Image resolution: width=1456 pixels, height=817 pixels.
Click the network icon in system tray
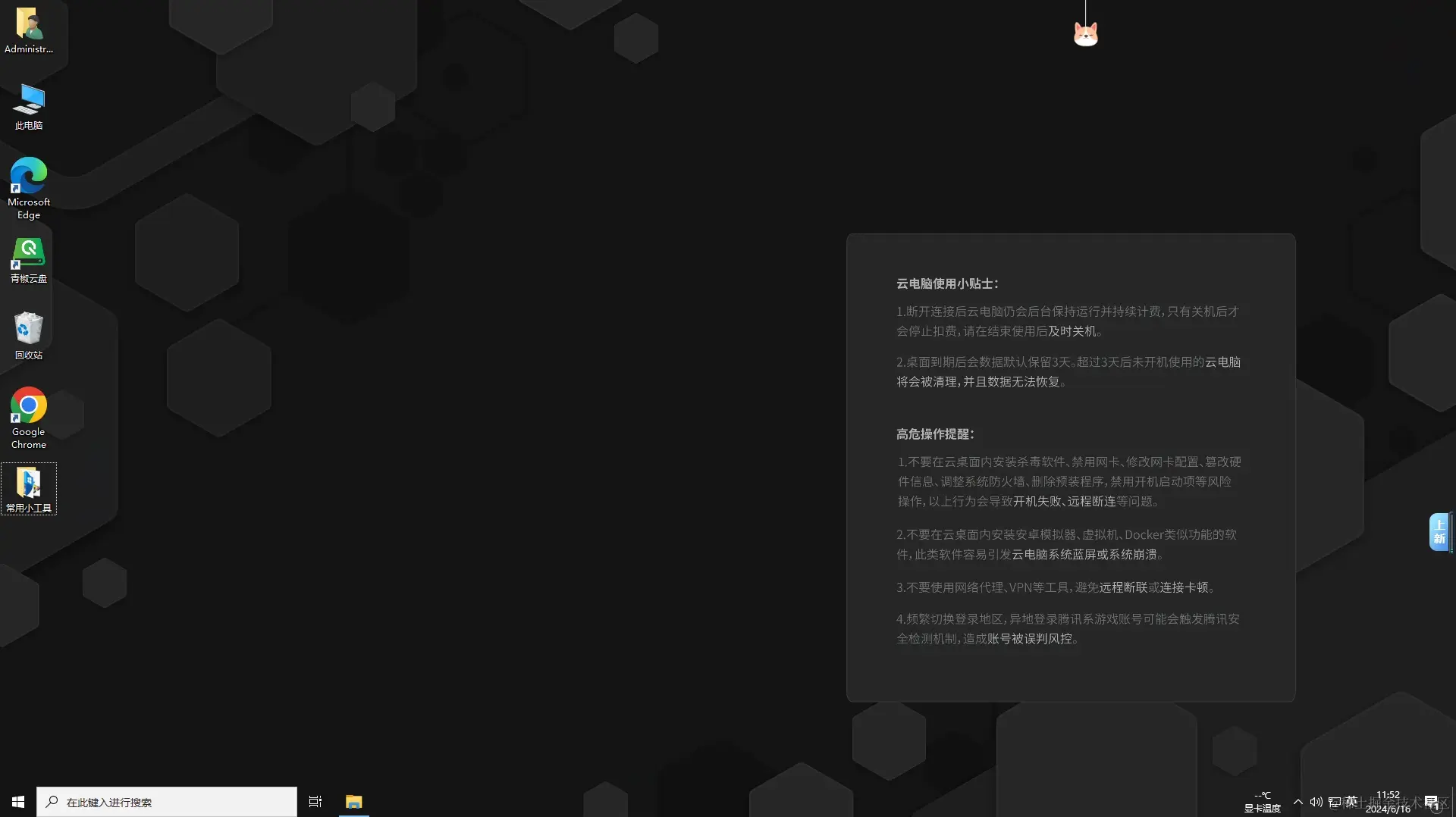coord(1333,802)
